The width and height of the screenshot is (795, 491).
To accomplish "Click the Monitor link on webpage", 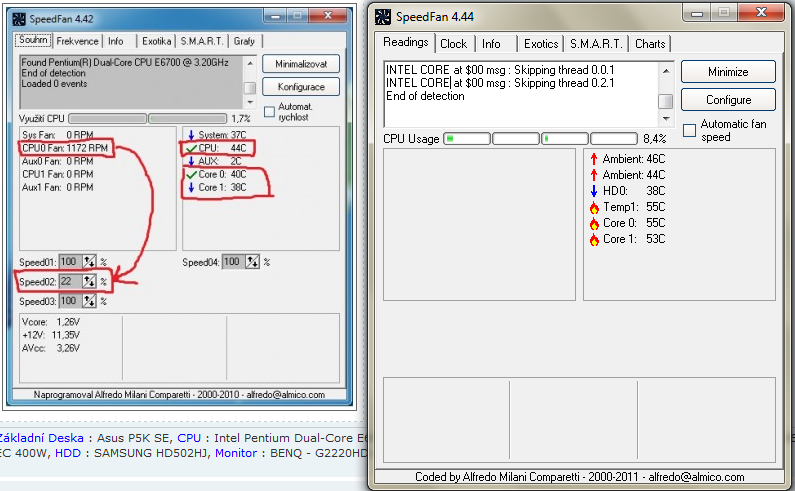I will tap(236, 453).
